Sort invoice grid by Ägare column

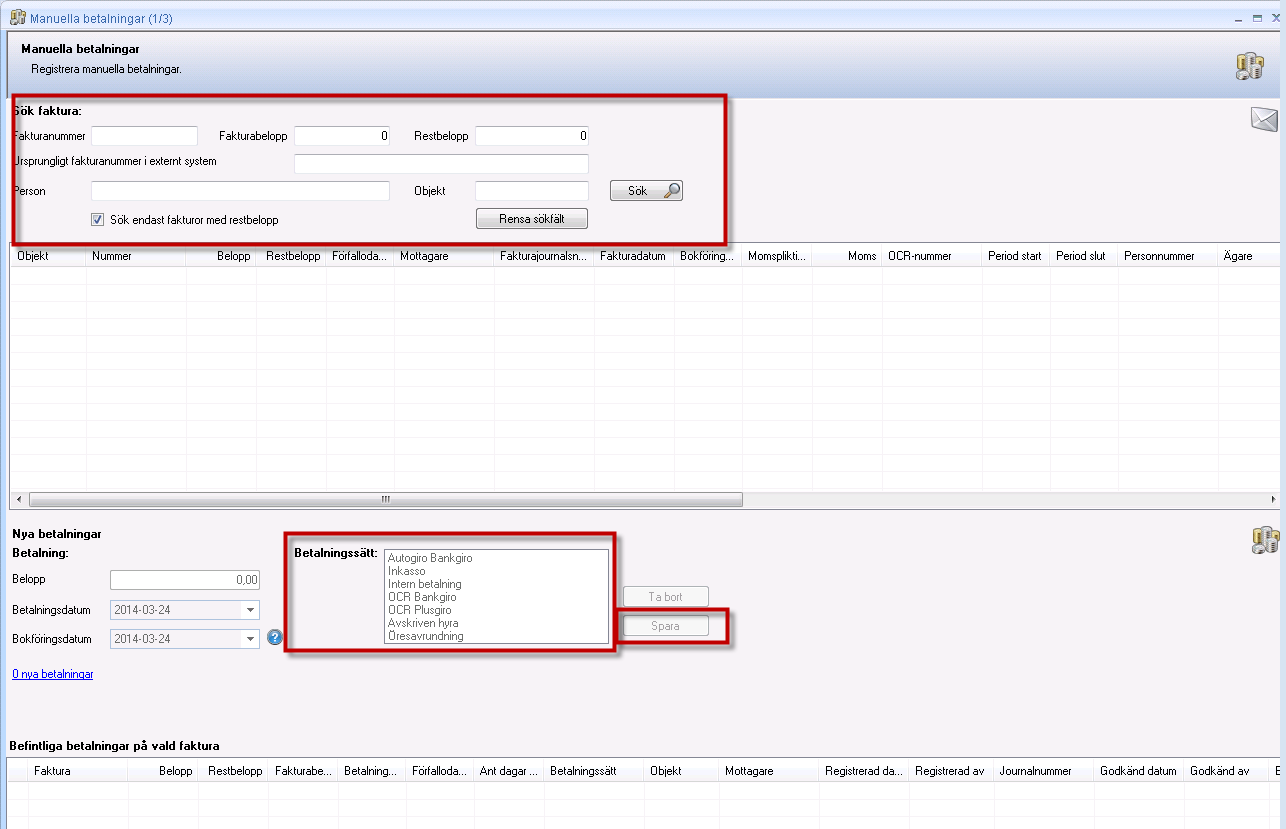point(1251,256)
